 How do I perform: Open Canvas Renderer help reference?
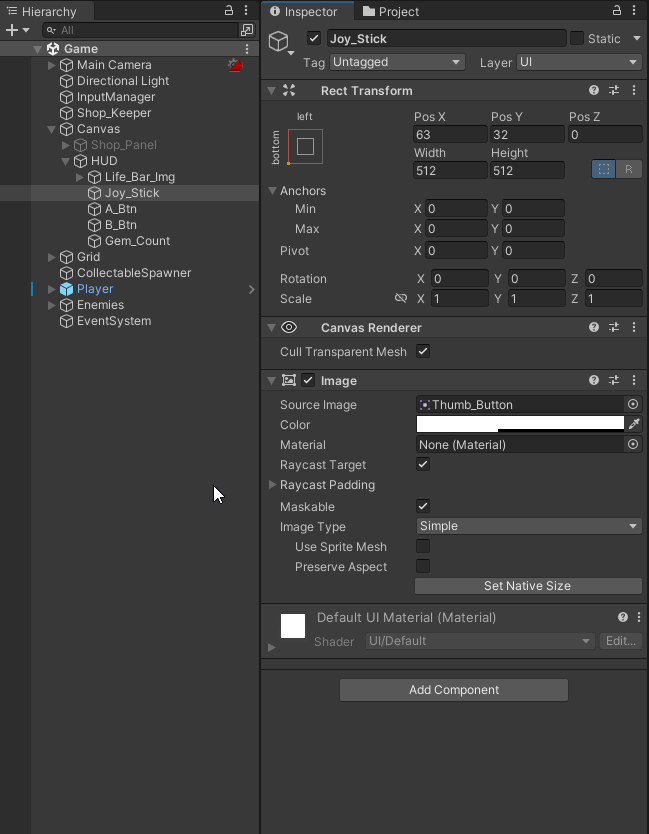point(594,327)
